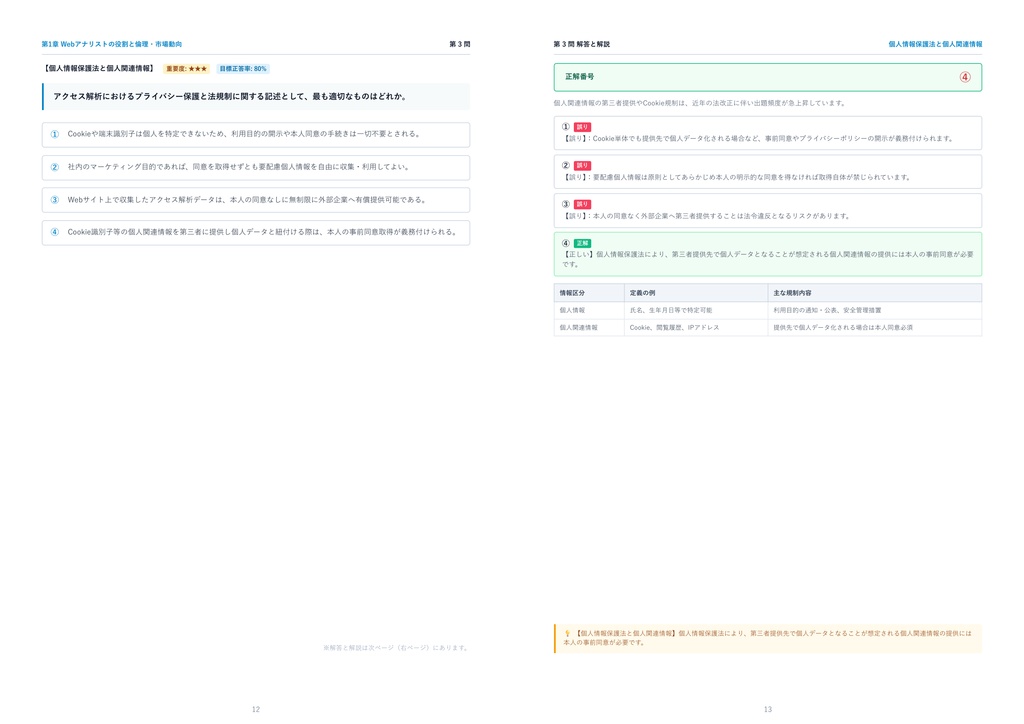Click the blue 個人情報保護法と個人関連情報 header on the right page
The width and height of the screenshot is (1024, 724).
click(x=935, y=44)
